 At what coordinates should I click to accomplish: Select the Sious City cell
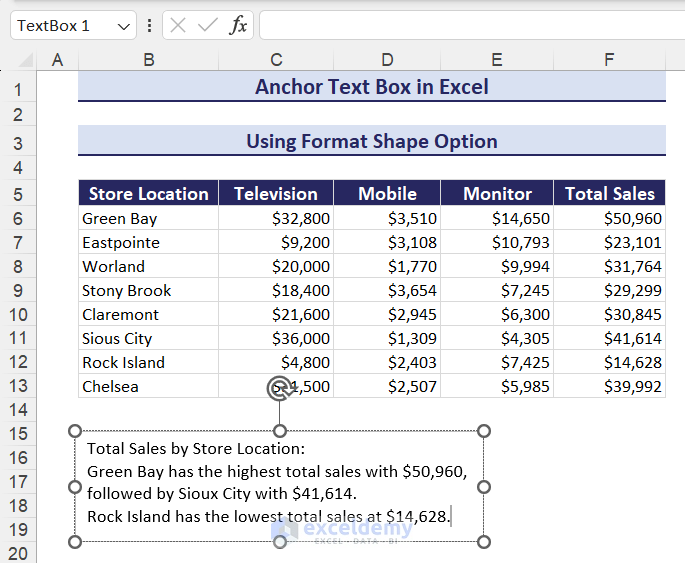149,338
